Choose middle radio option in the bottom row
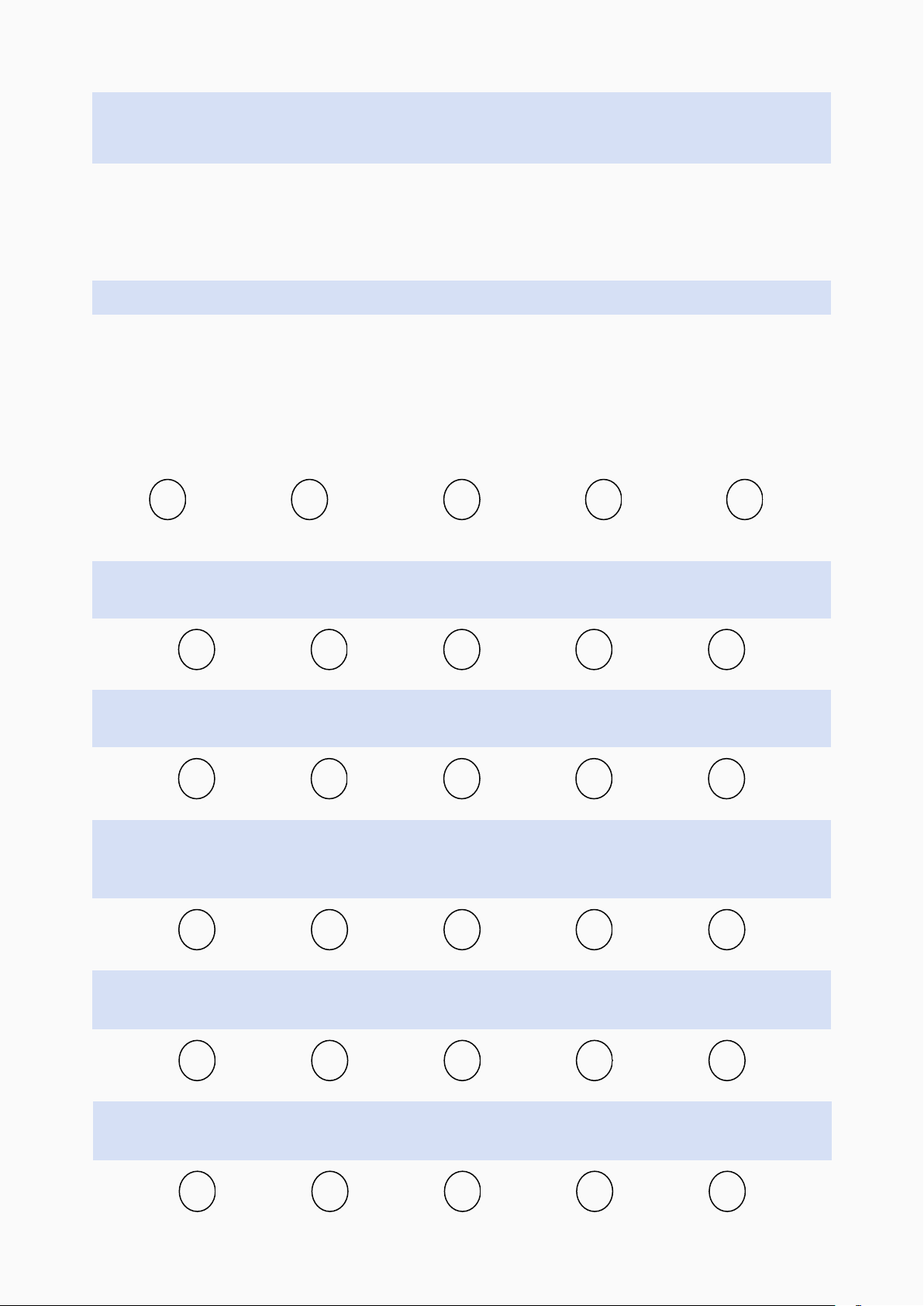This screenshot has width=924, height=1306. tap(462, 1191)
